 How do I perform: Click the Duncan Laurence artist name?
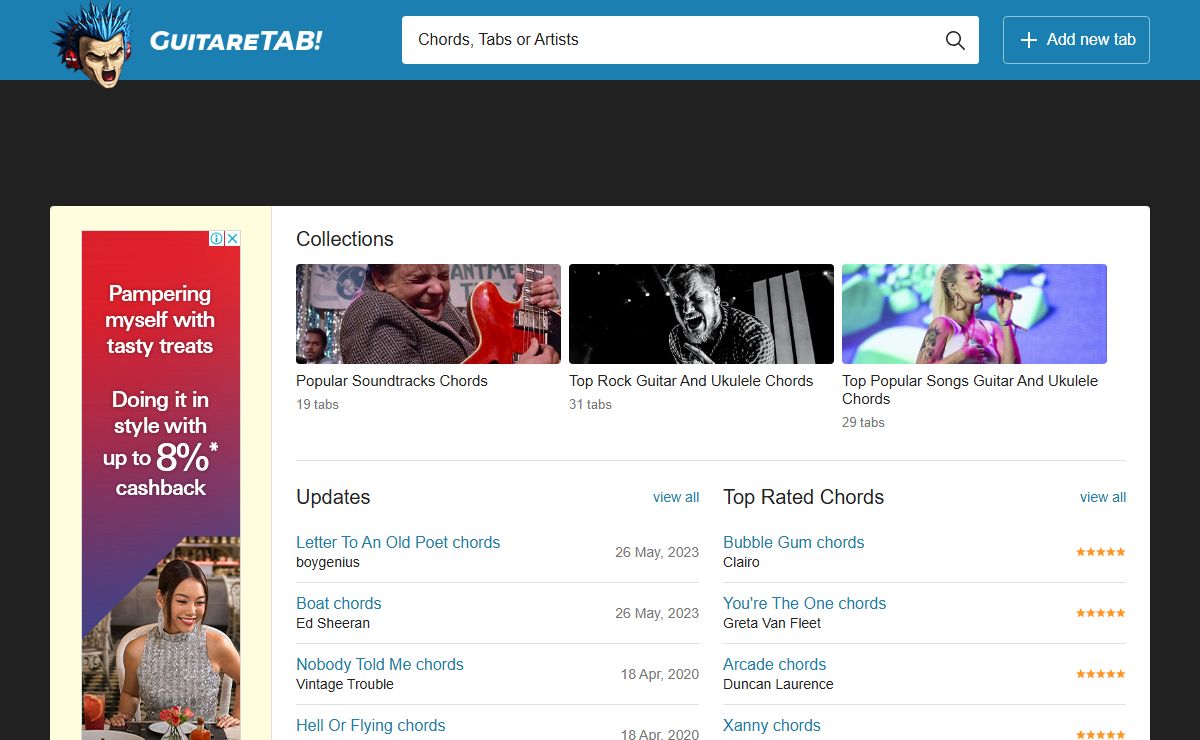pyautogui.click(x=778, y=684)
